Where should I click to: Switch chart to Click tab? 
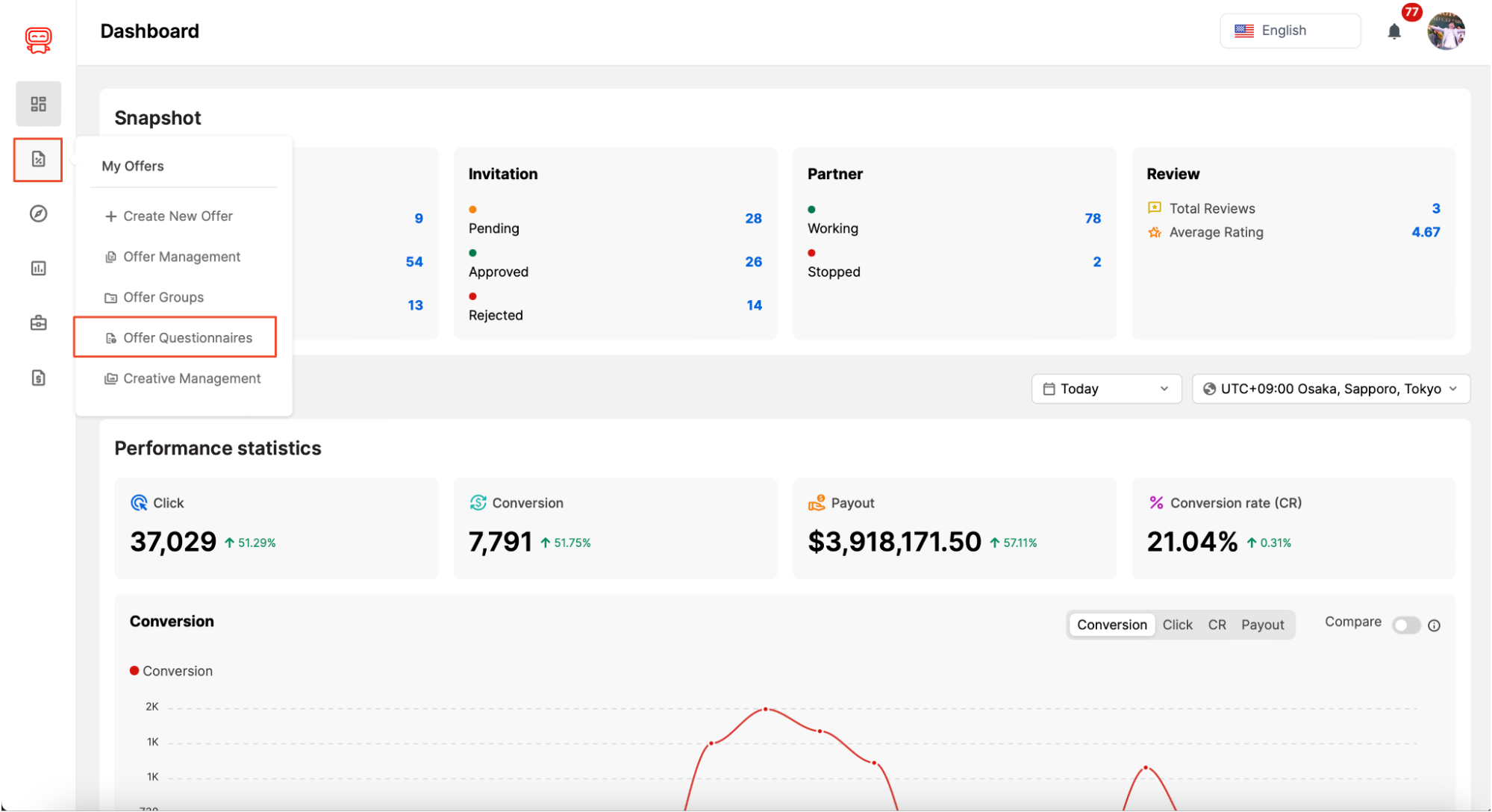(x=1177, y=625)
